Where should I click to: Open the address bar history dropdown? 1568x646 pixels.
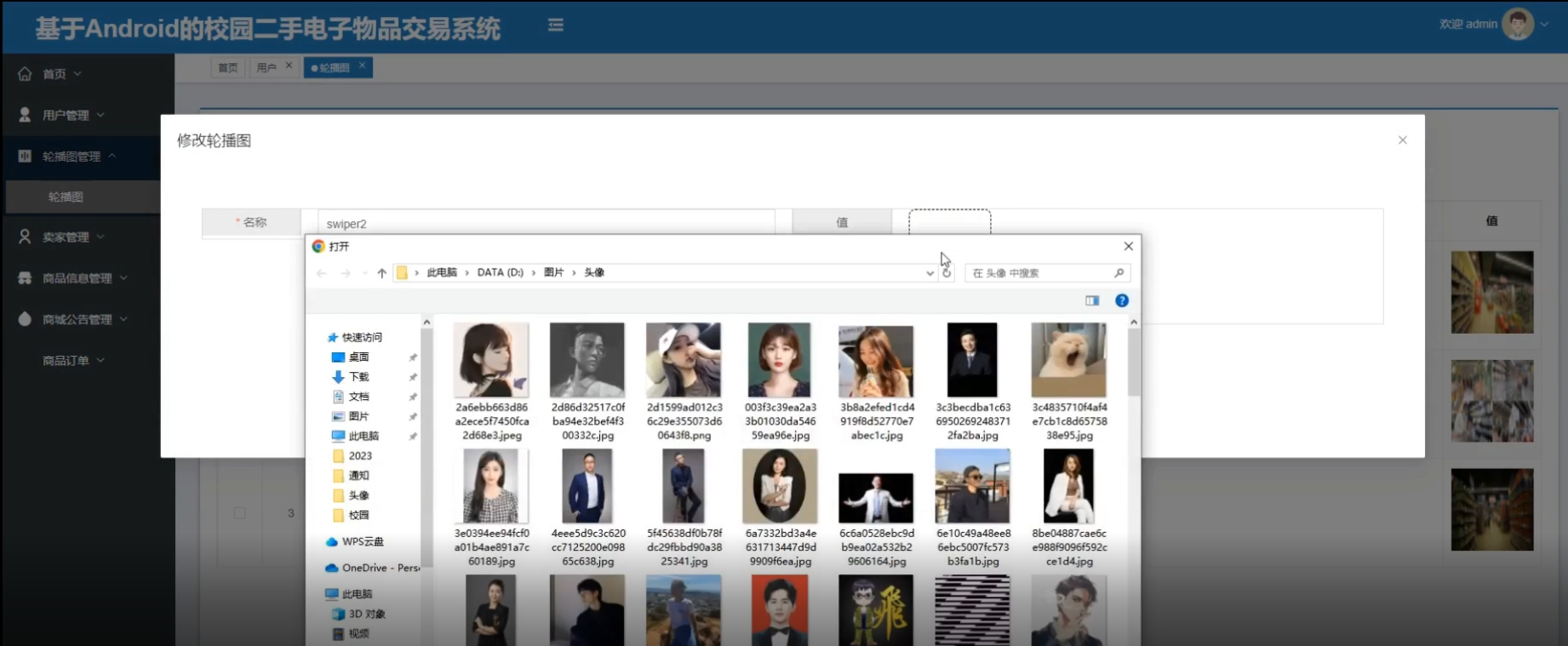pyautogui.click(x=930, y=273)
